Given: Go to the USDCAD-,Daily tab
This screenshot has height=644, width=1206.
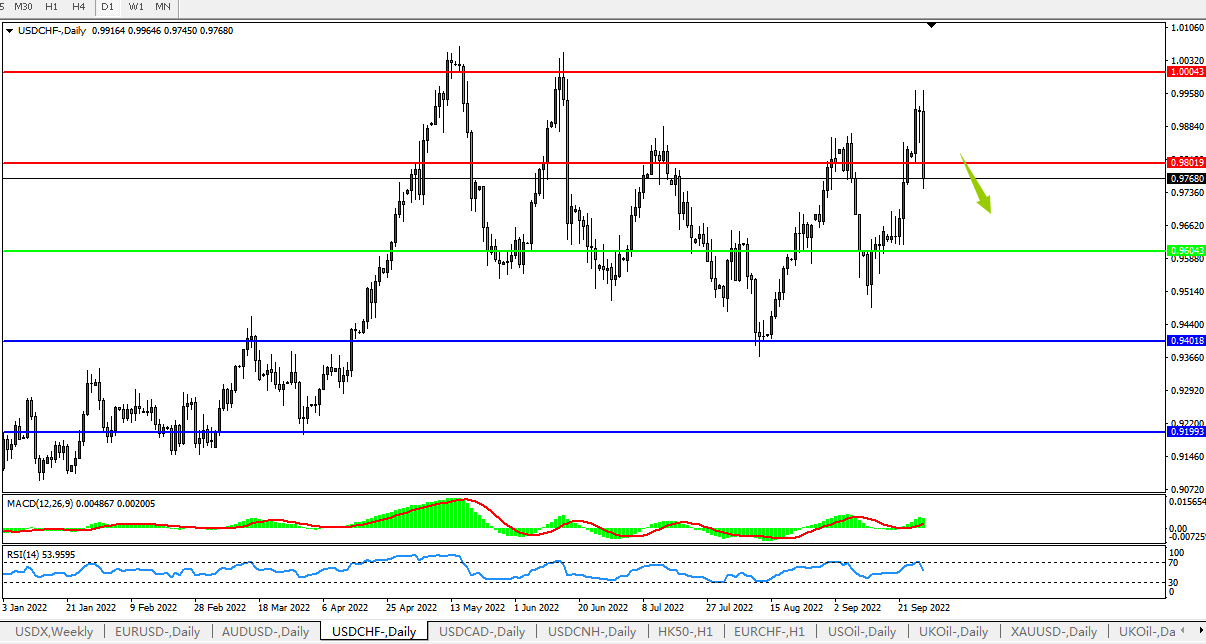Looking at the screenshot, I should 482,632.
